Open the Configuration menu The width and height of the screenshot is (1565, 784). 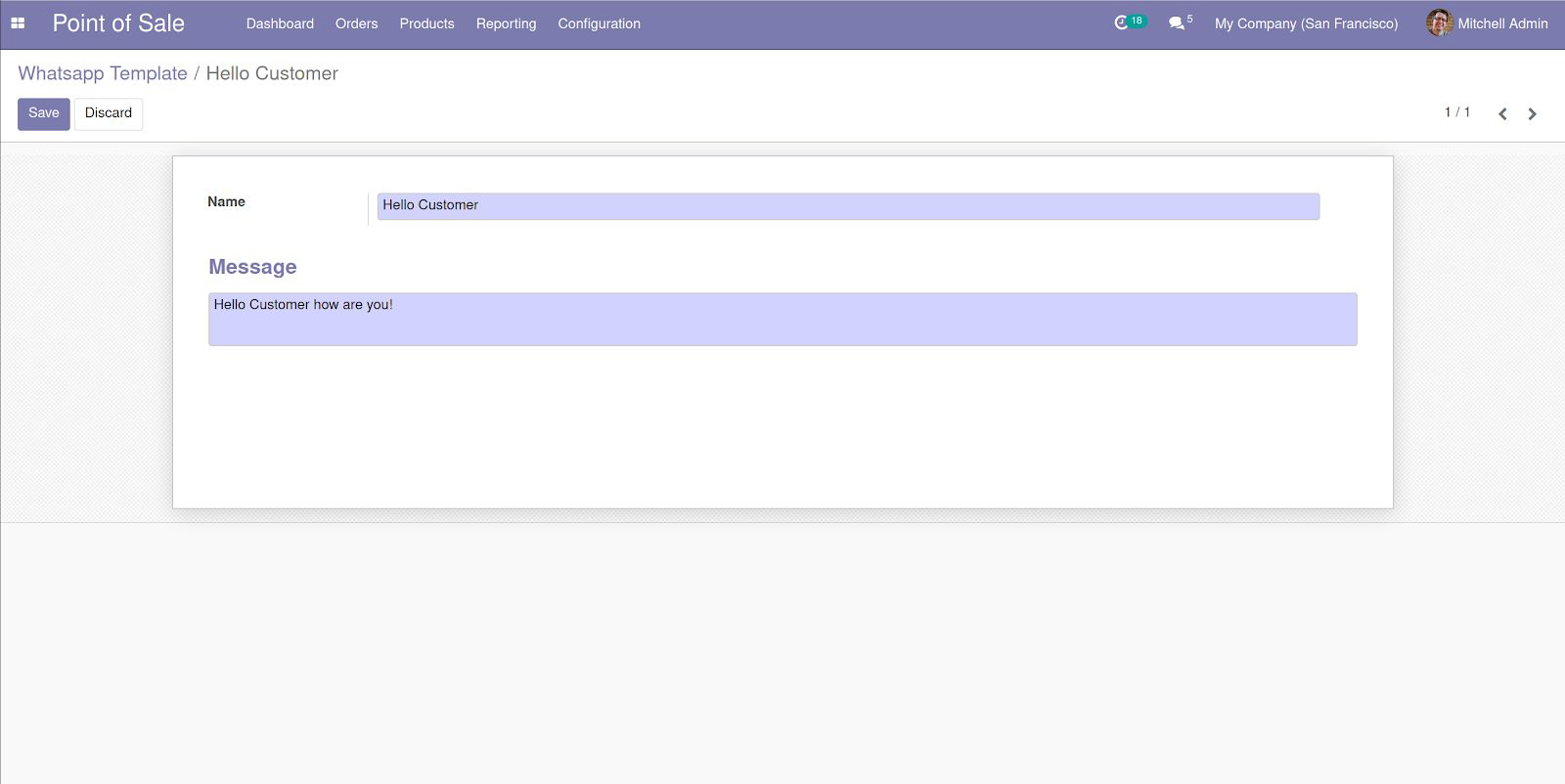(599, 23)
